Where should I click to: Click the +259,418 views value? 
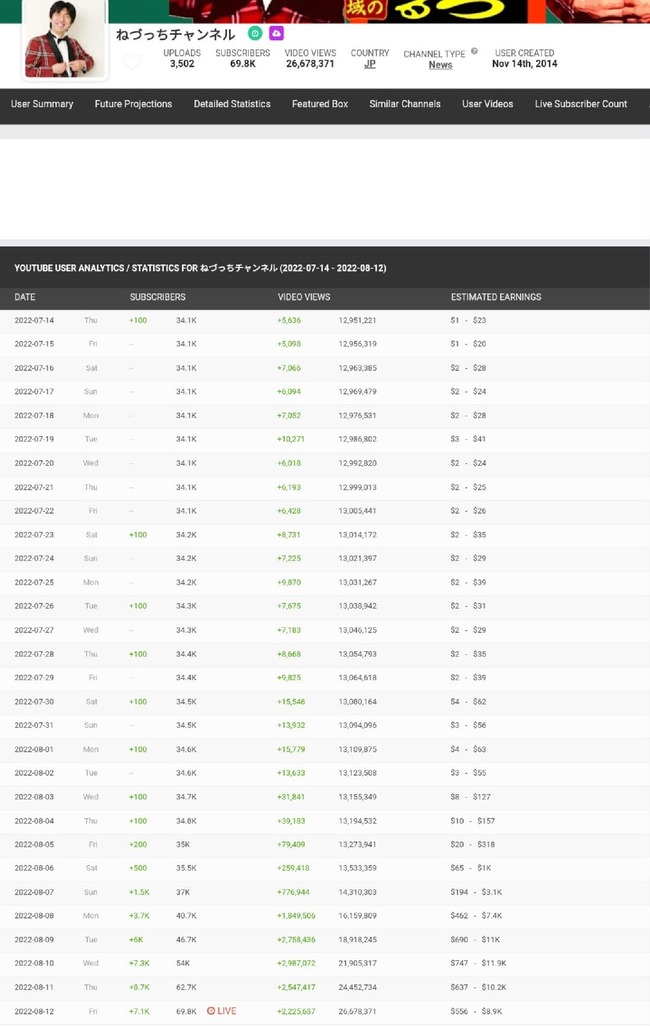[x=293, y=868]
